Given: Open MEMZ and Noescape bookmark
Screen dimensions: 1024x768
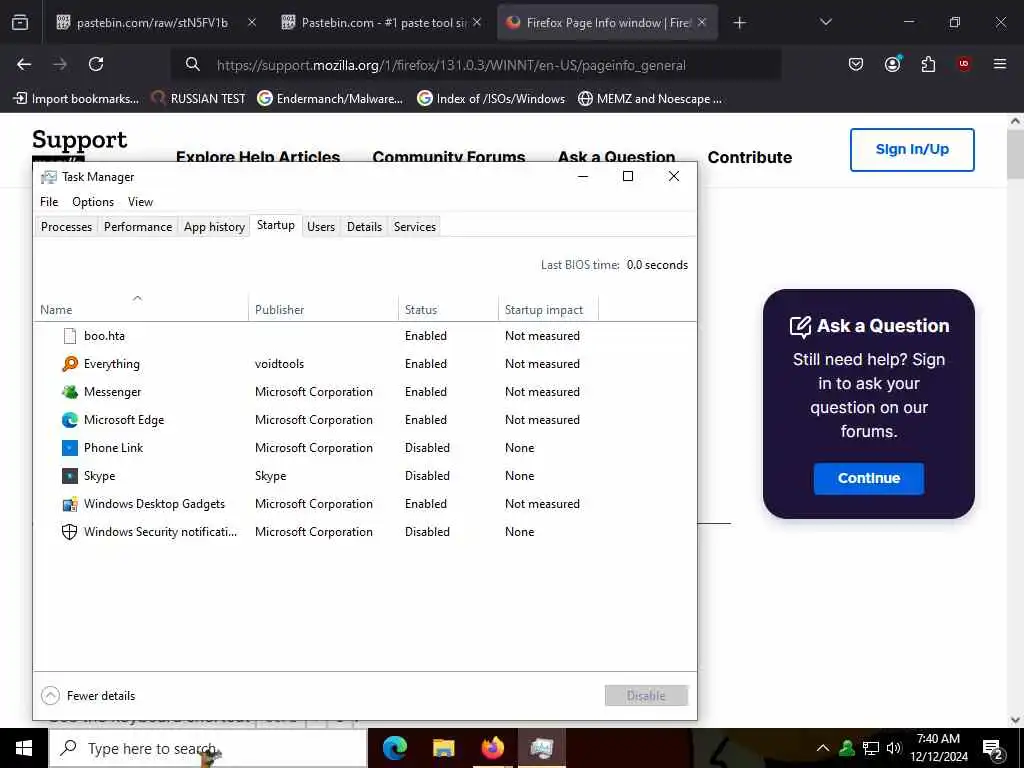Looking at the screenshot, I should tap(650, 99).
